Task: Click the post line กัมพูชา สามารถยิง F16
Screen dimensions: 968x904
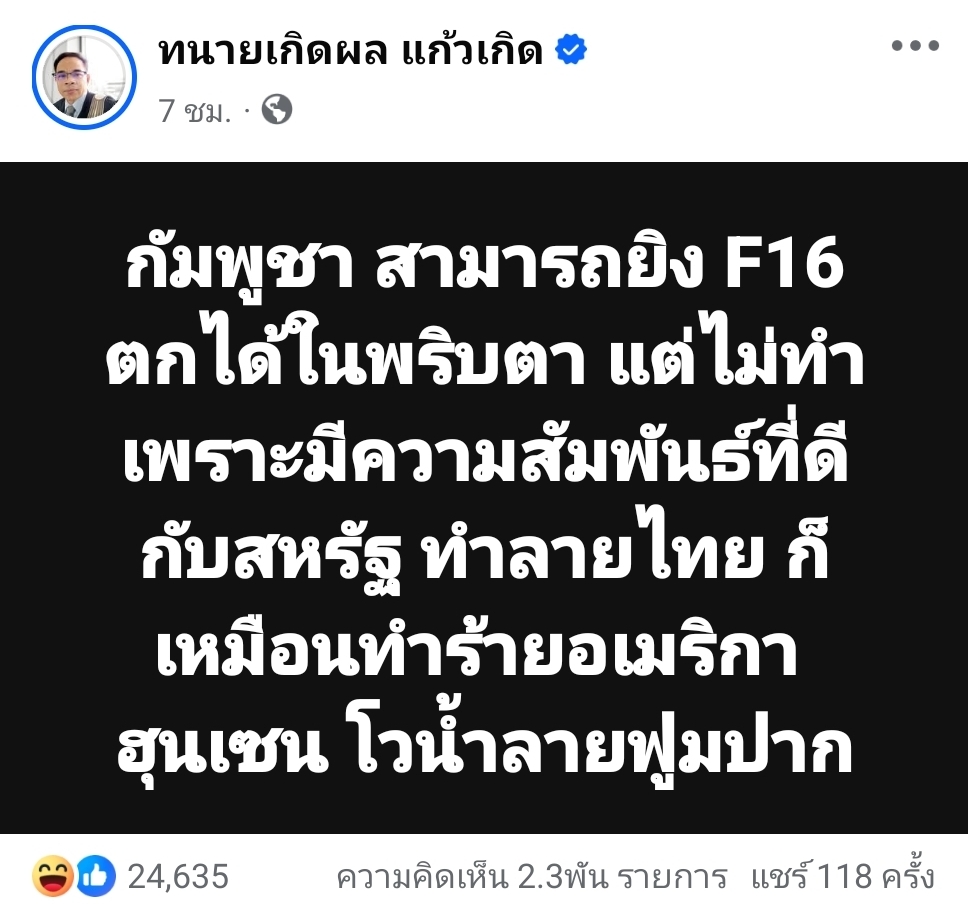Action: 485,265
